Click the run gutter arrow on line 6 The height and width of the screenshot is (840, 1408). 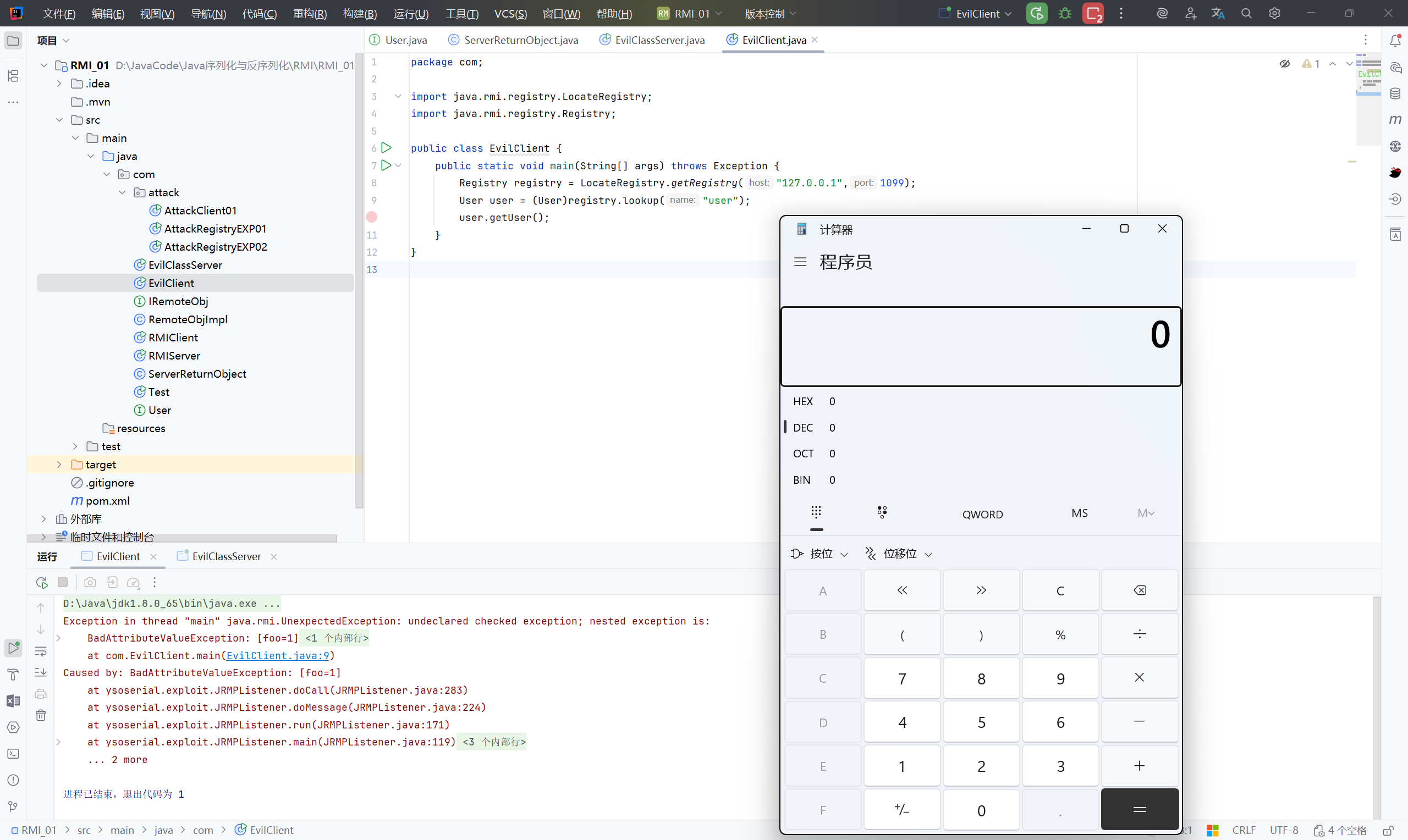pyautogui.click(x=386, y=148)
